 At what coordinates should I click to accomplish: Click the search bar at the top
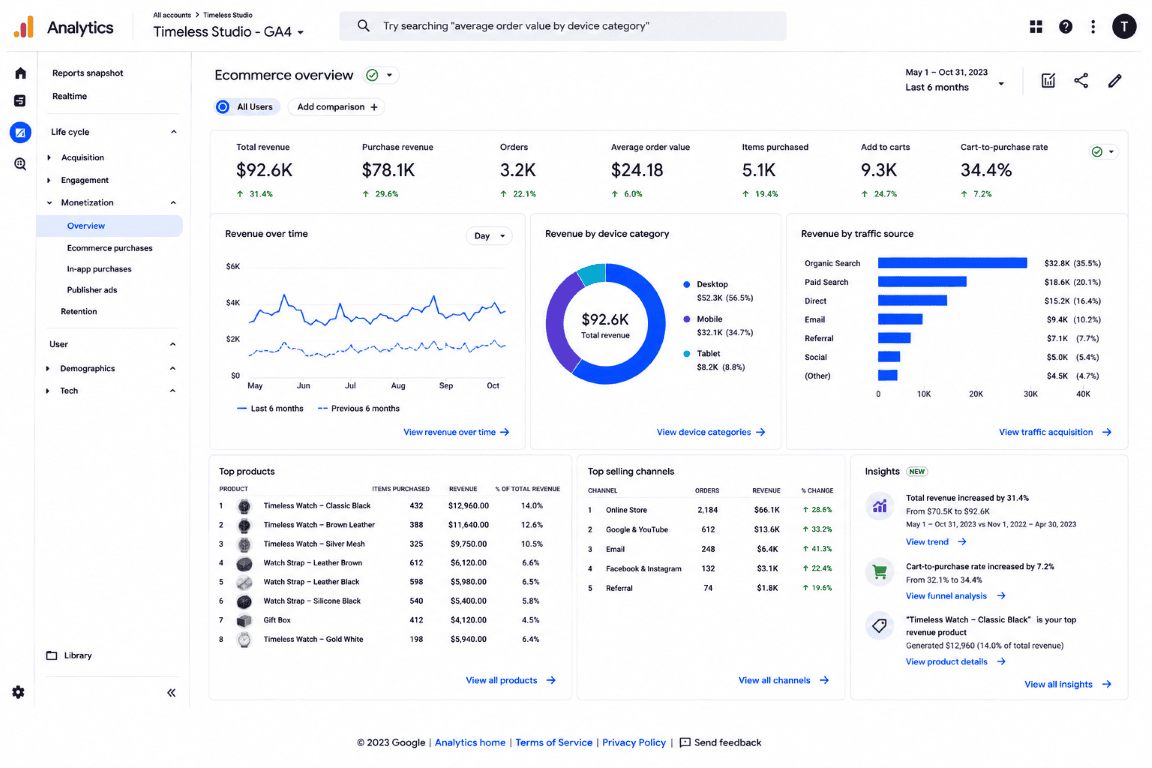[x=563, y=26]
